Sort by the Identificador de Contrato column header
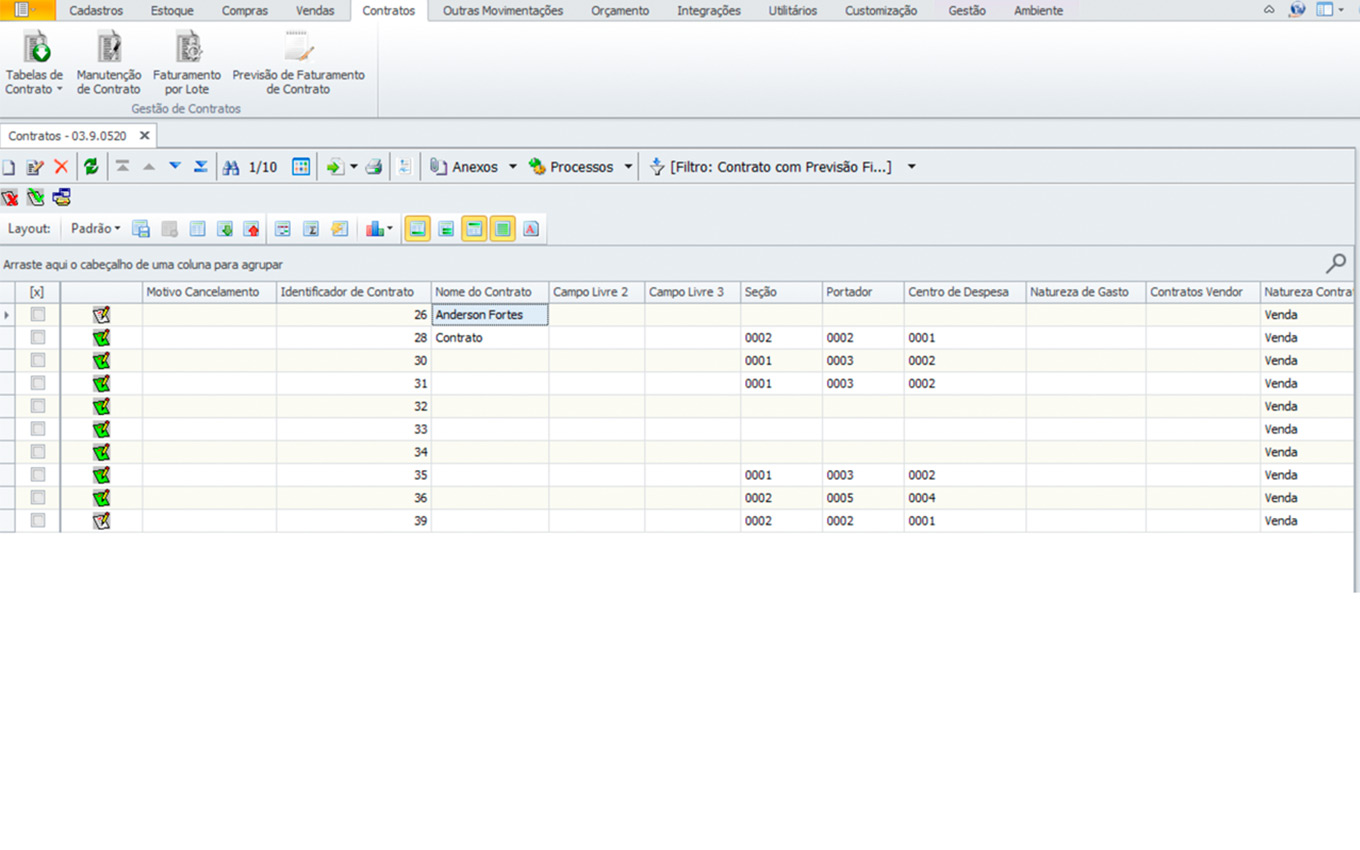This screenshot has height=850, width=1360. [x=347, y=292]
